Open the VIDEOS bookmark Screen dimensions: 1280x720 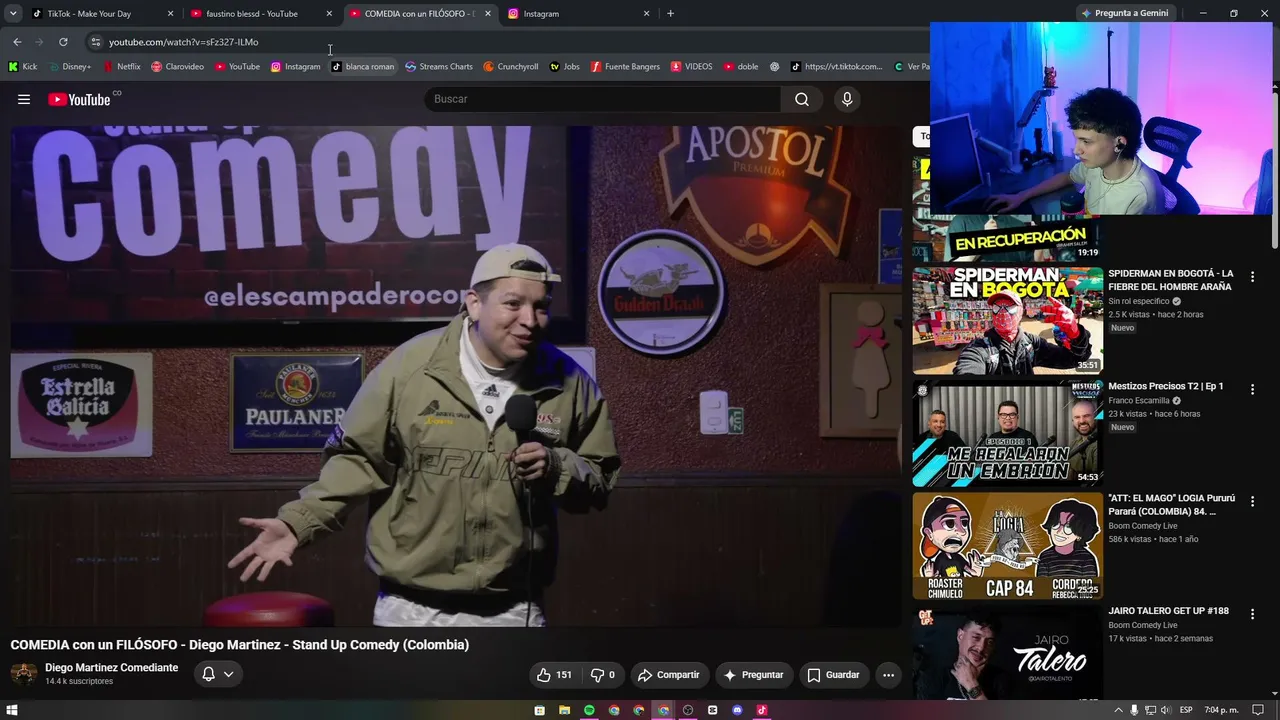point(692,67)
